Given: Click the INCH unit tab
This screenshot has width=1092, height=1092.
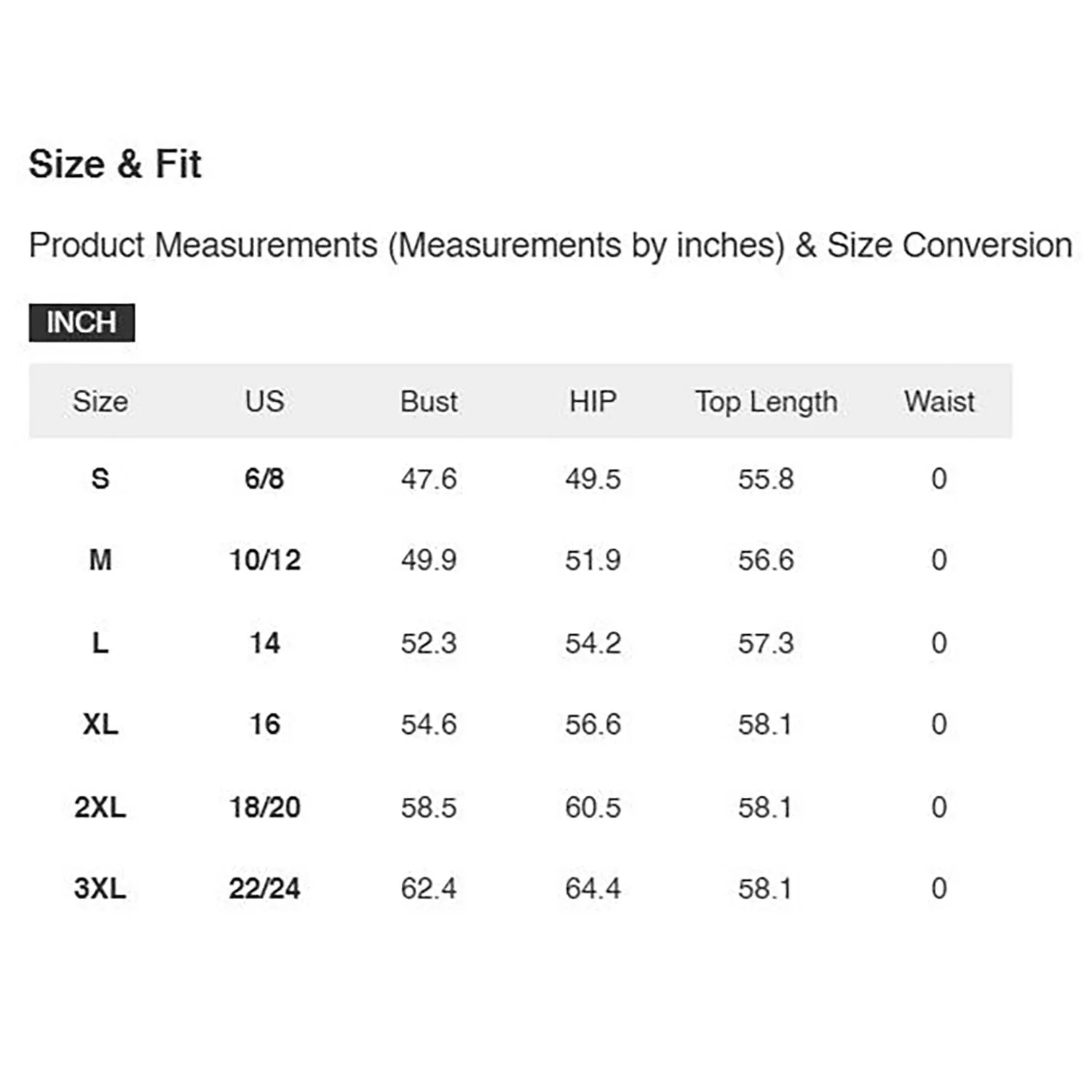Looking at the screenshot, I should tap(82, 323).
